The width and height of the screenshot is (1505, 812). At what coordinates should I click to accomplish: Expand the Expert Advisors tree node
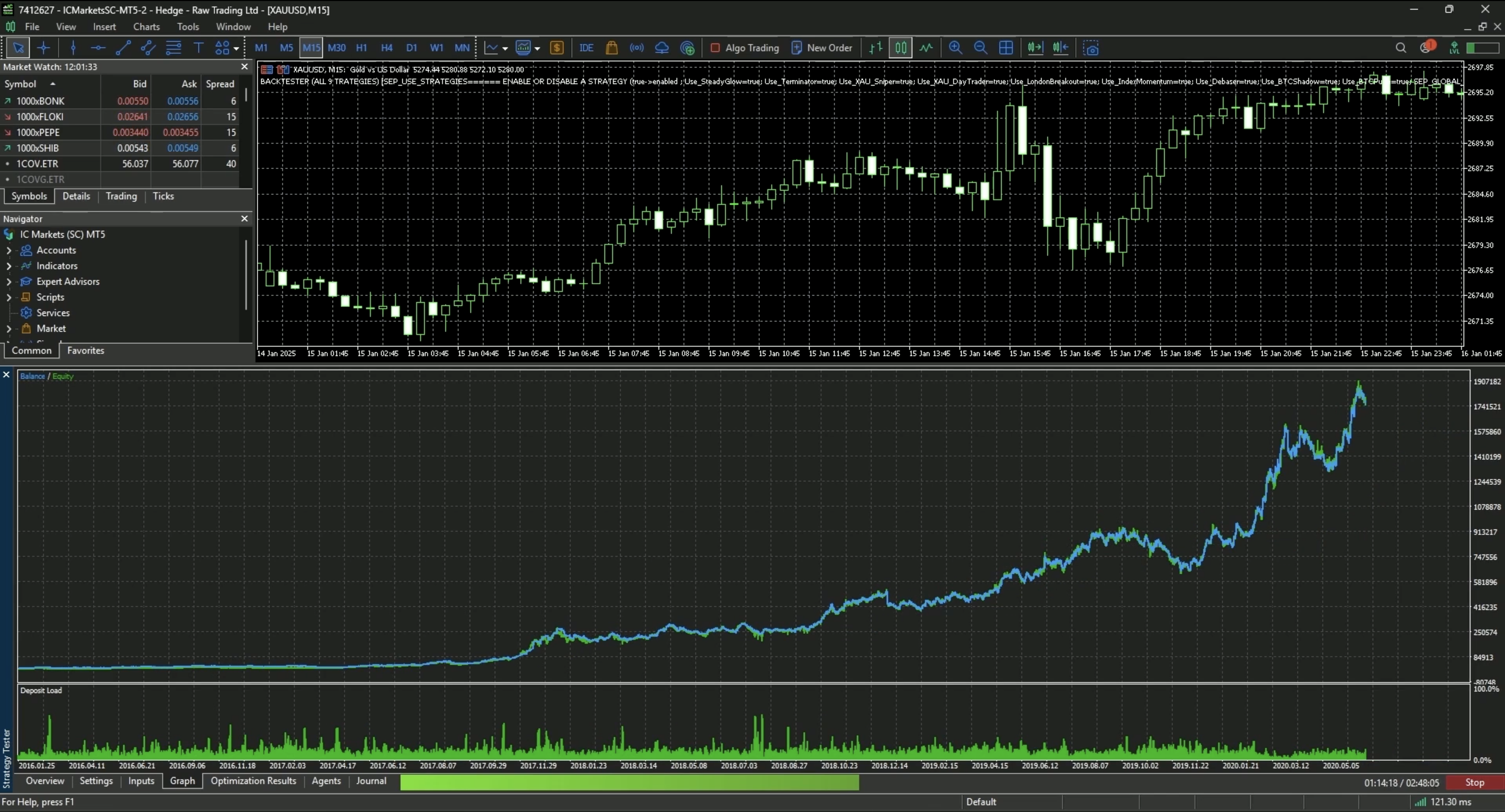tap(9, 282)
